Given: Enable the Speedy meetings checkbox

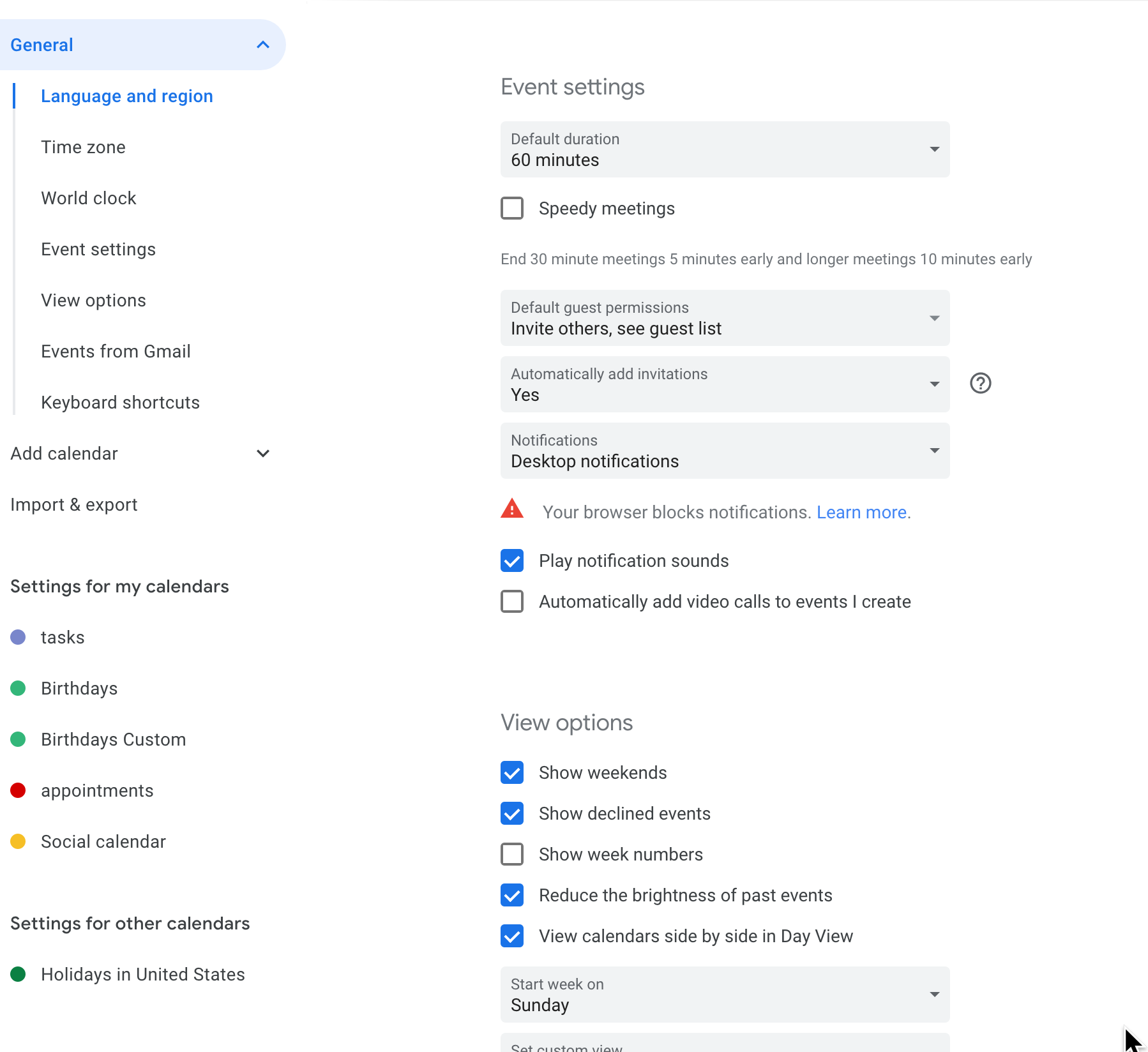Looking at the screenshot, I should coord(512,208).
